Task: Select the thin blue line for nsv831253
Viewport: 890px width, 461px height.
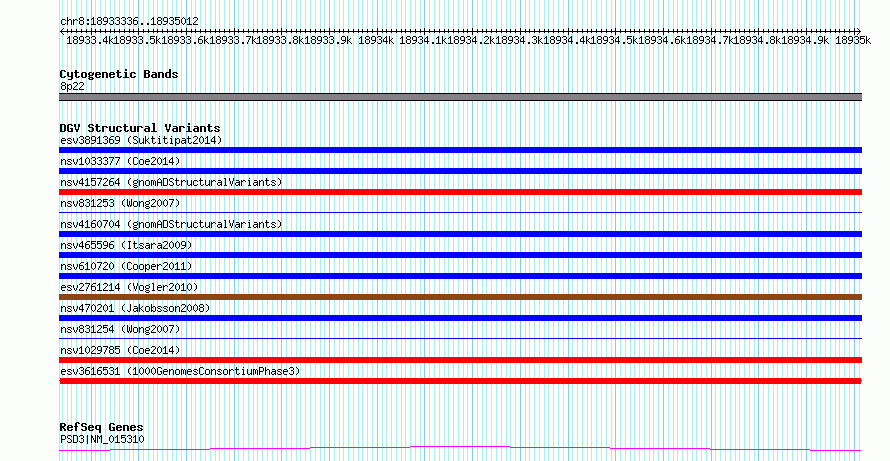Action: (x=460, y=212)
